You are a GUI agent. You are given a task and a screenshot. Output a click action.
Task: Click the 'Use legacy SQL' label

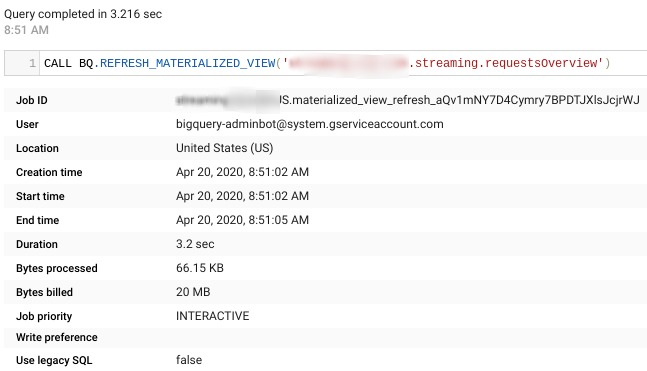[54, 360]
